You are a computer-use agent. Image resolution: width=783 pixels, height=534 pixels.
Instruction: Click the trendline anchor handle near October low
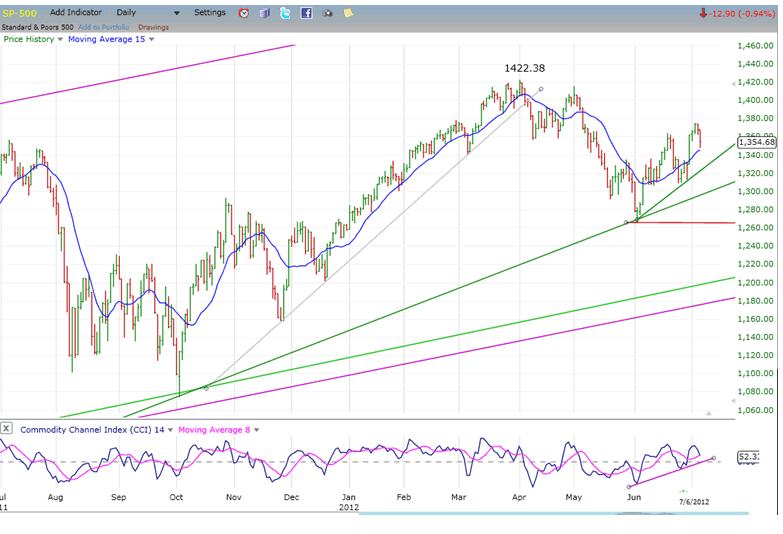[x=206, y=388]
